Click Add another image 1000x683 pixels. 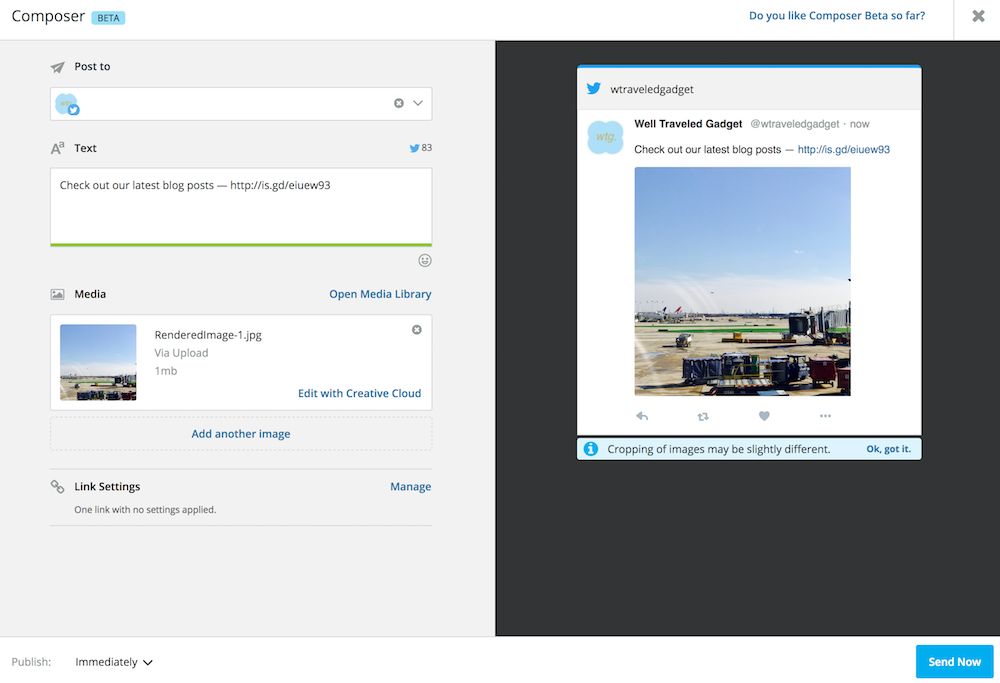pos(241,434)
